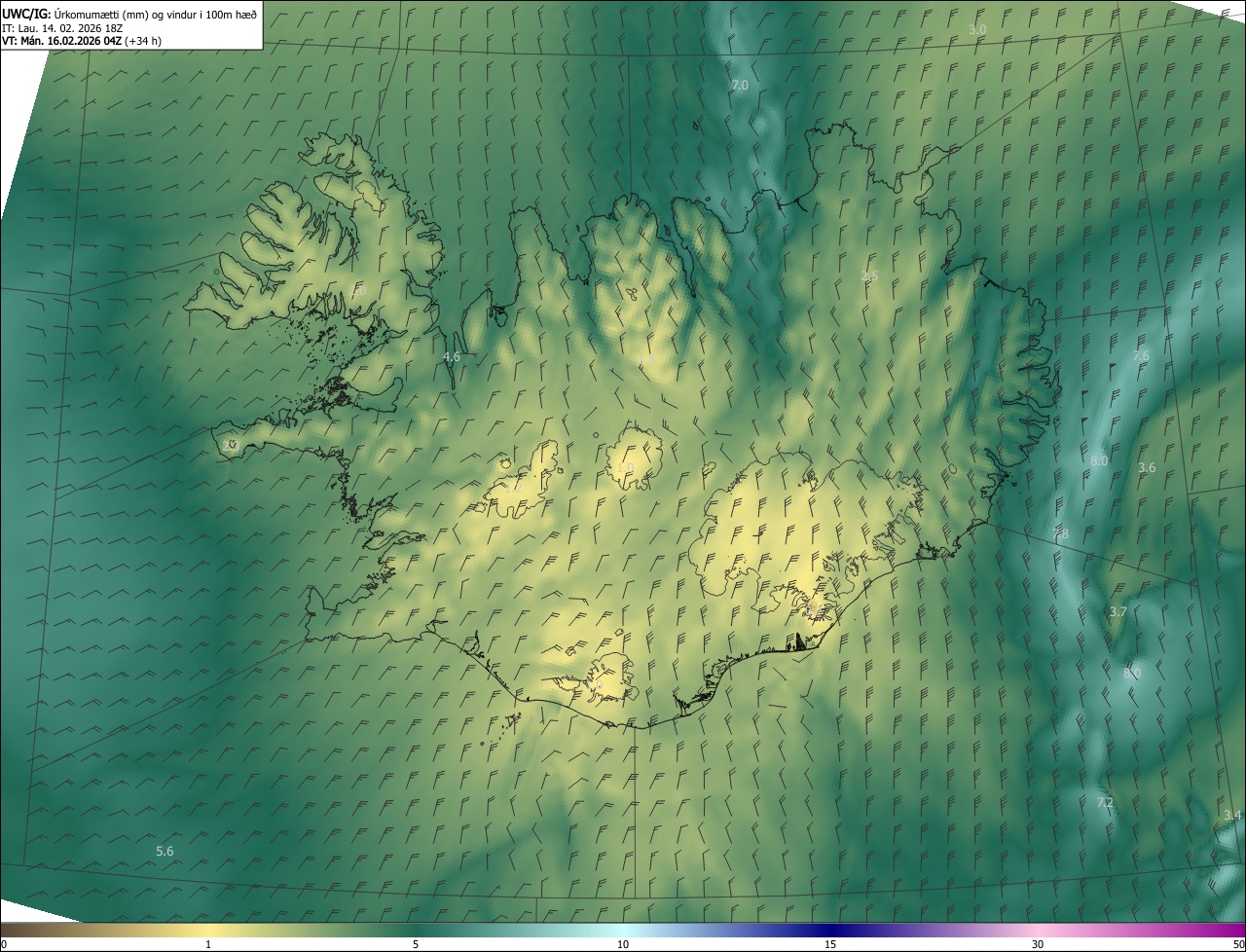Click the 7.6 value label offshore east
The height and width of the screenshot is (952, 1246).
point(1141,356)
